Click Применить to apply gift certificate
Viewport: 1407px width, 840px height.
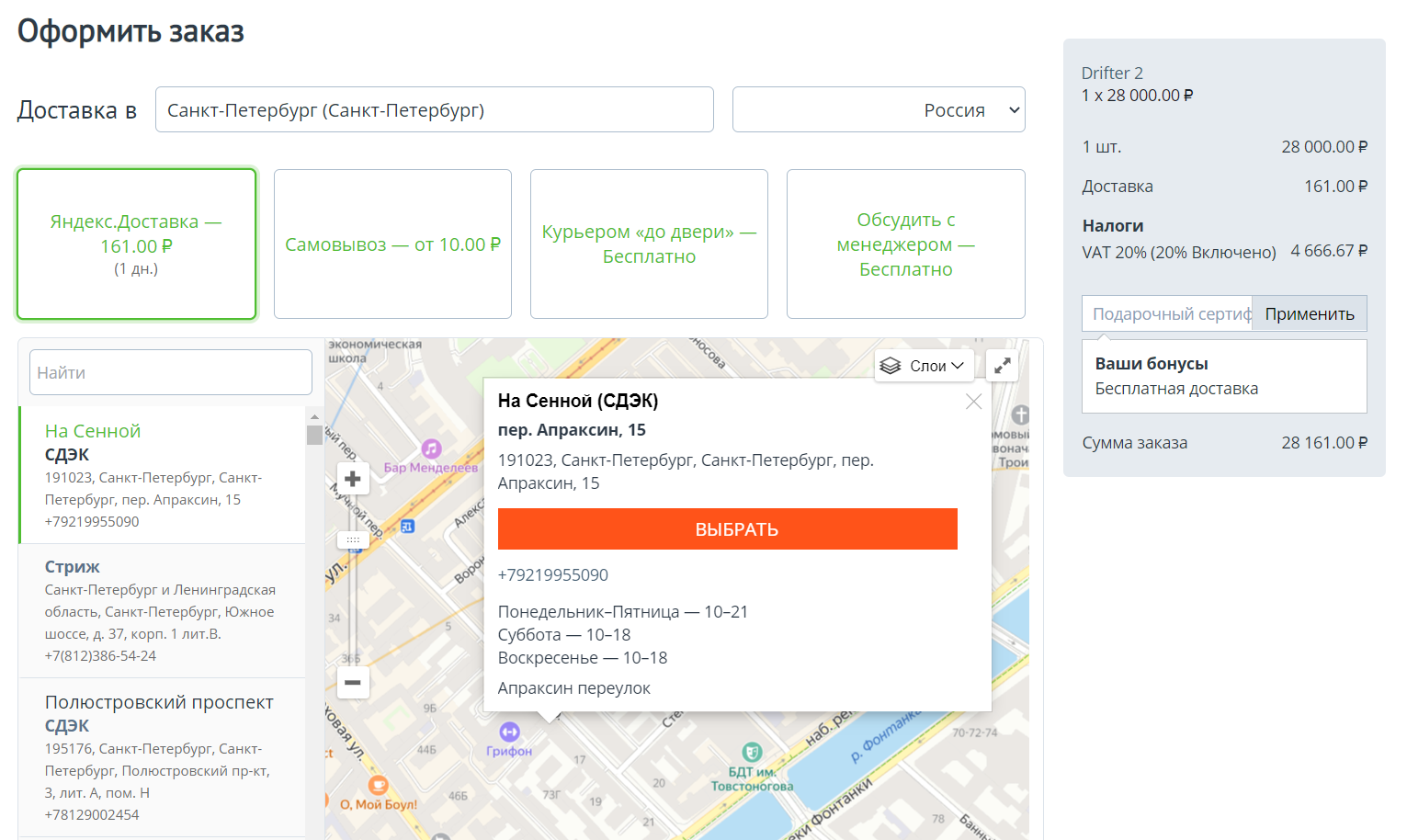tap(1309, 314)
